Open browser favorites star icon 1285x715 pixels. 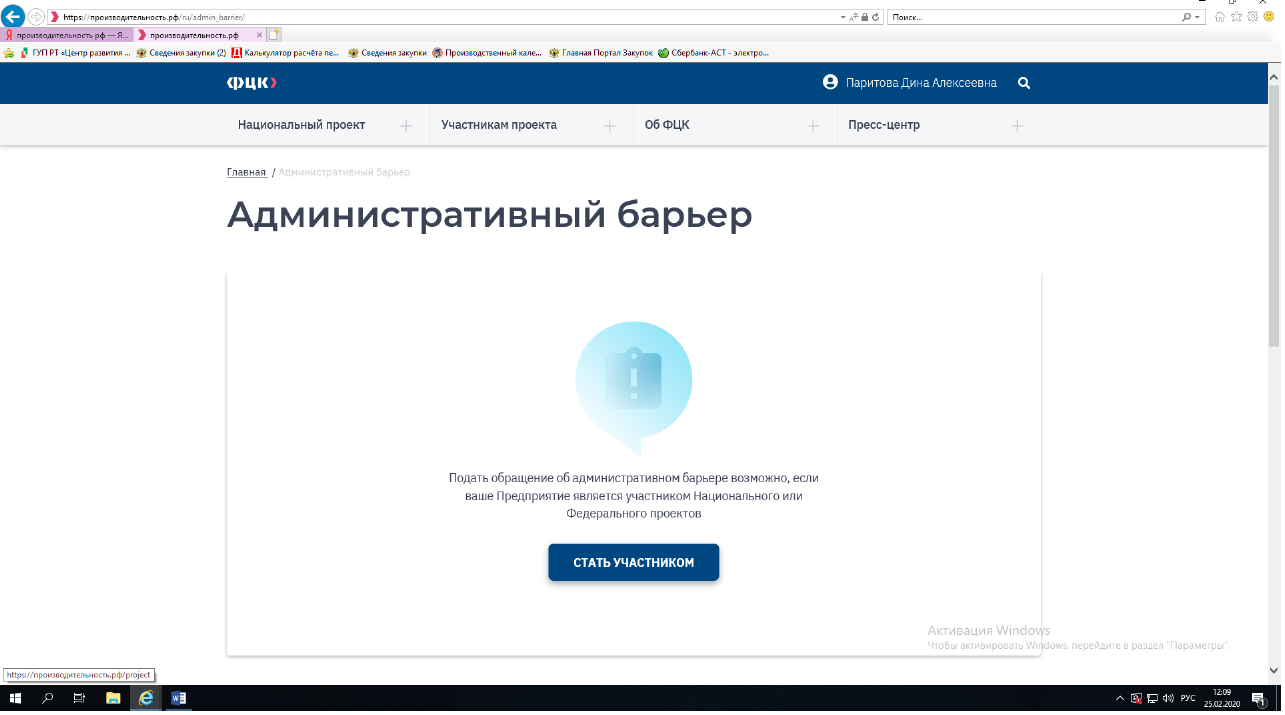(1236, 17)
